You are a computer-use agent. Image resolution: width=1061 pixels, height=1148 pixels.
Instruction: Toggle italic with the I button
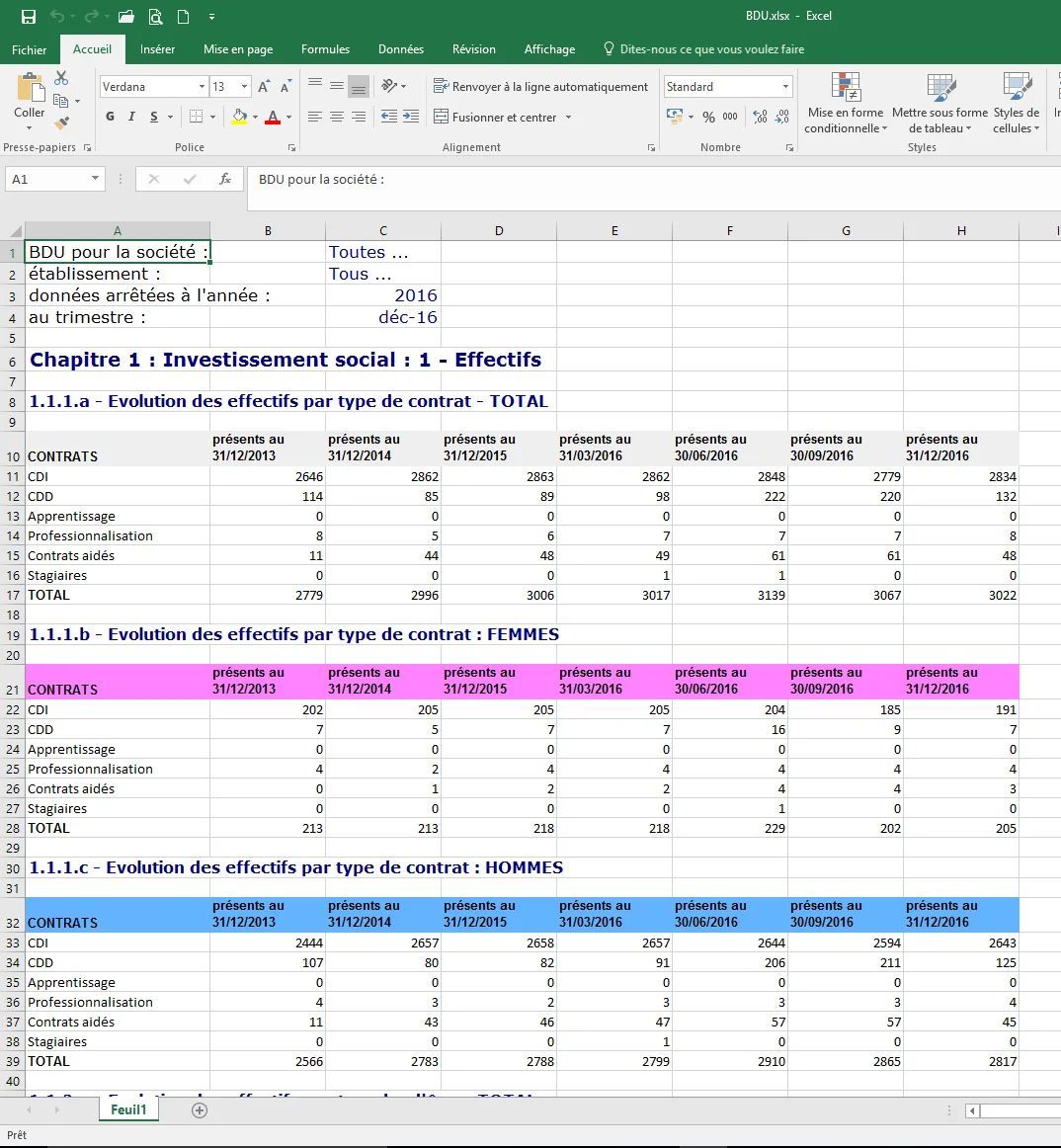tap(131, 117)
